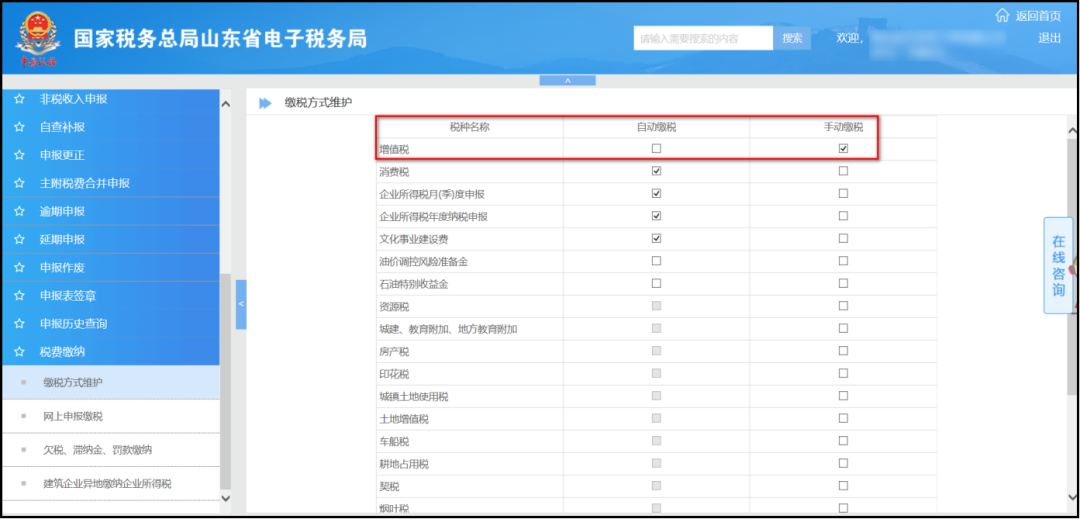Collapse the top header with the up chevron
Viewport: 1080px width, 519px height.
click(x=568, y=81)
